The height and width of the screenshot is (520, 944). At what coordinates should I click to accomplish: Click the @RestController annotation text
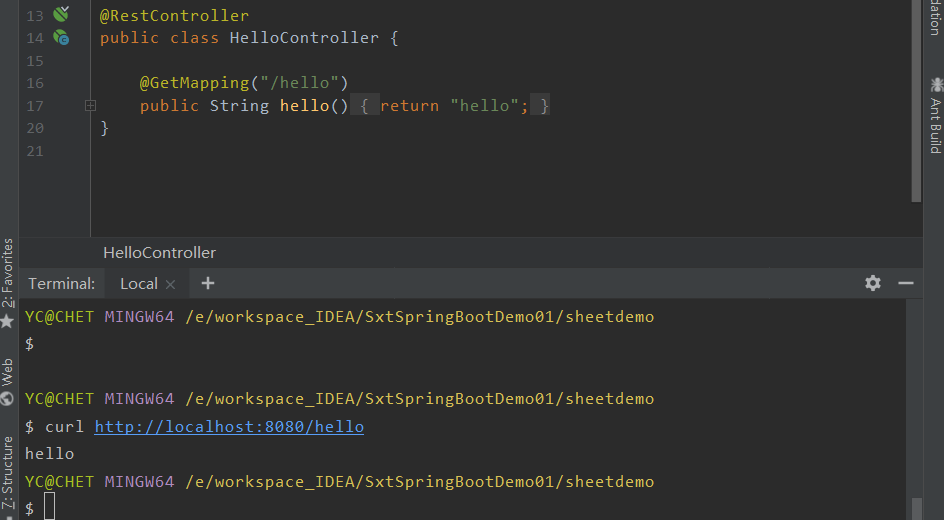tap(174, 16)
